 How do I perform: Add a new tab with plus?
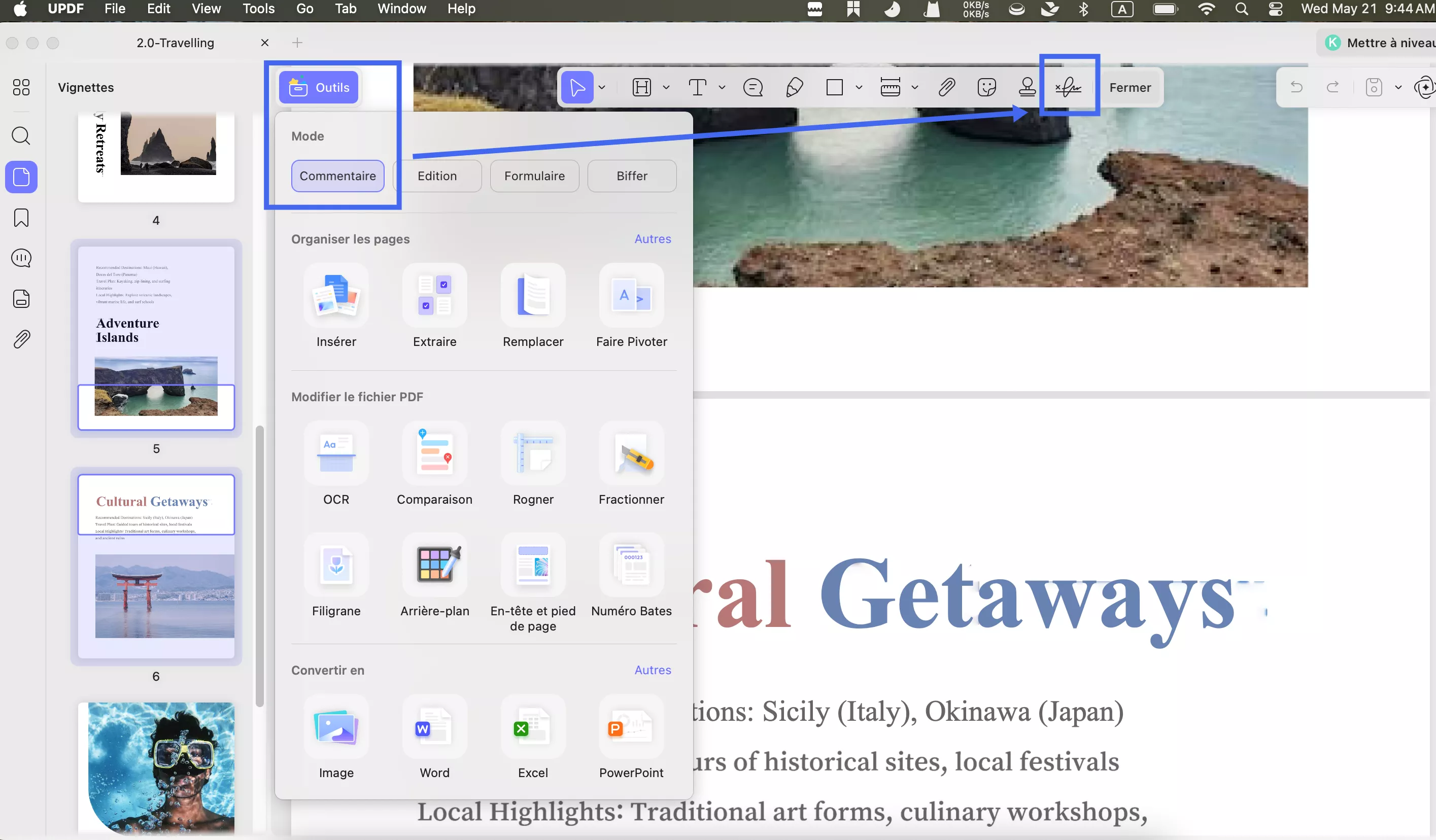point(297,43)
